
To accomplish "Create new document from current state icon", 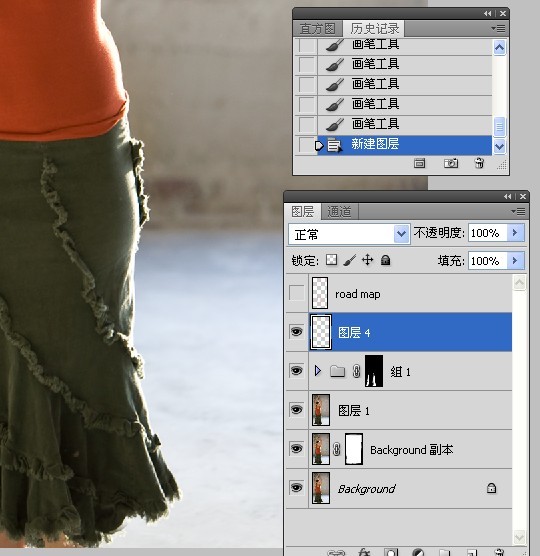I will pyautogui.click(x=419, y=163).
